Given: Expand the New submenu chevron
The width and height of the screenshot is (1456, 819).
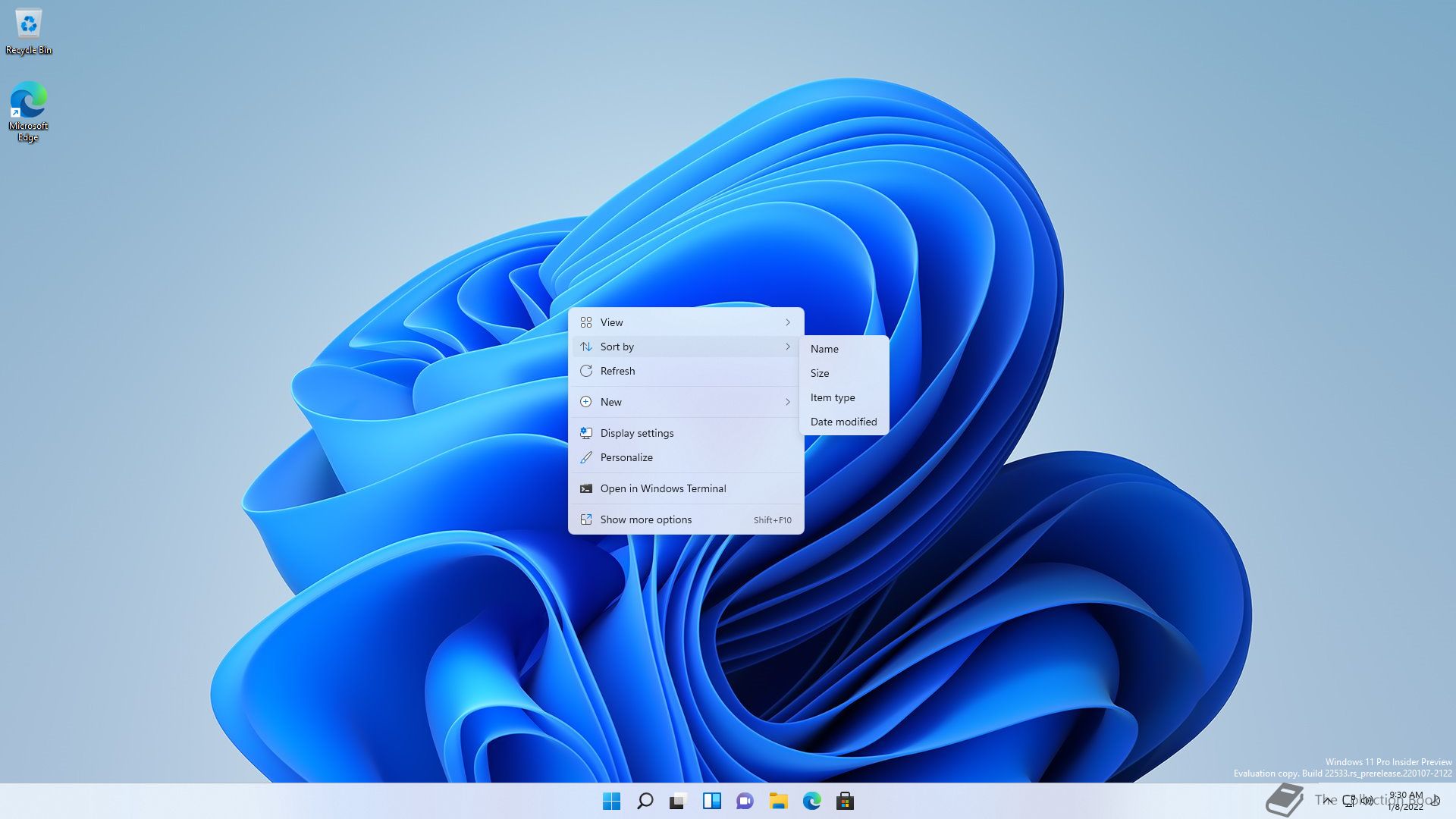Looking at the screenshot, I should click(x=788, y=402).
